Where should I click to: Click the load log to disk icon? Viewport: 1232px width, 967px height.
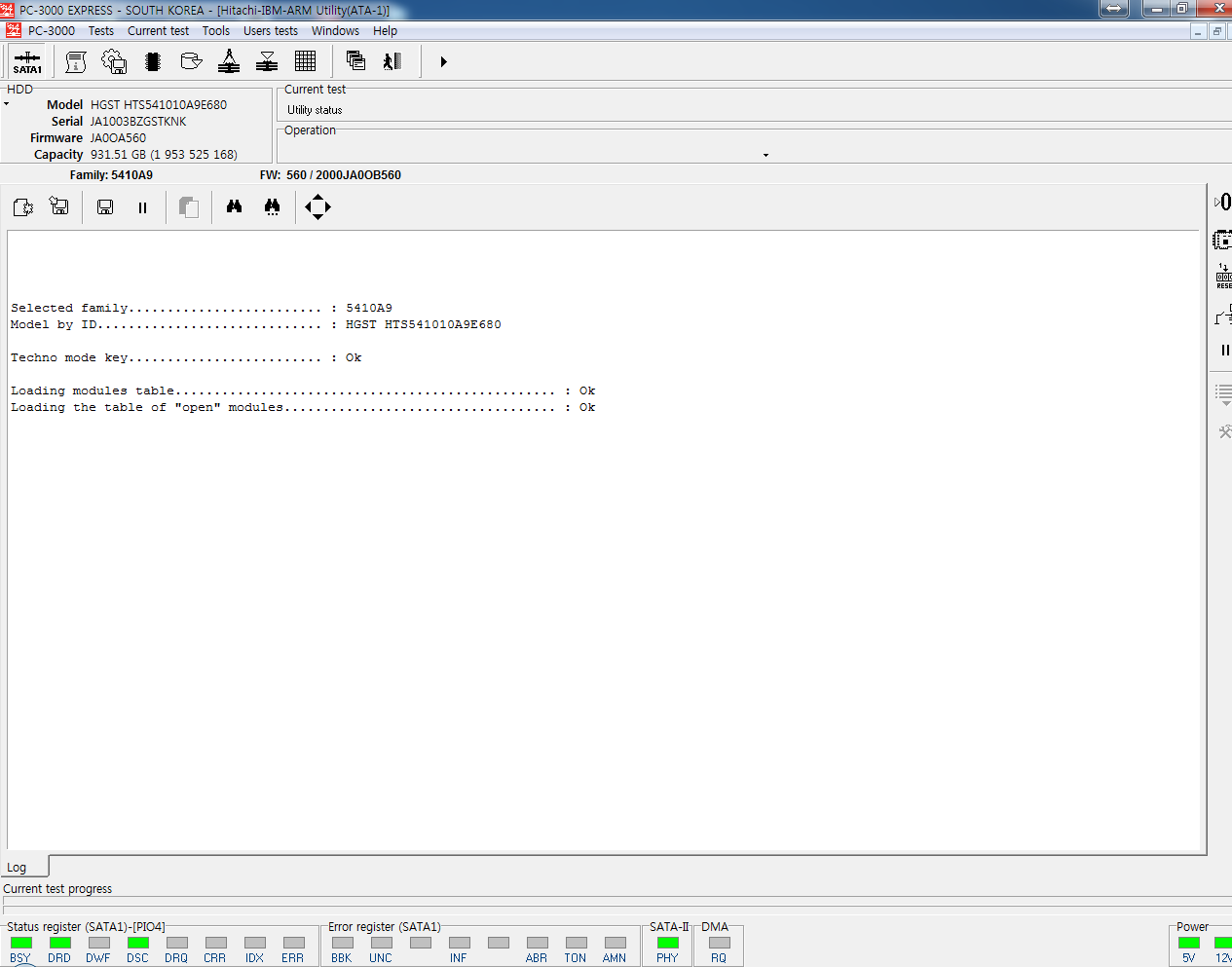[x=59, y=206]
